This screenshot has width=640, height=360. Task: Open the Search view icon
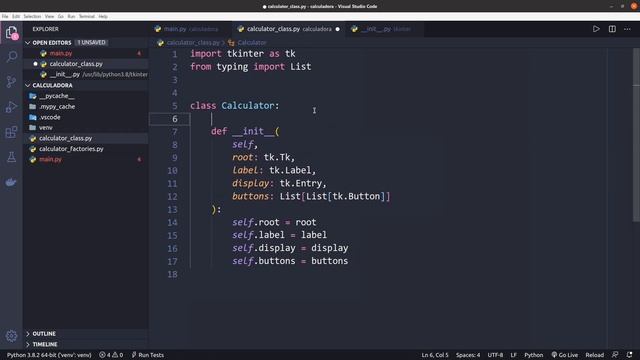[x=11, y=56]
